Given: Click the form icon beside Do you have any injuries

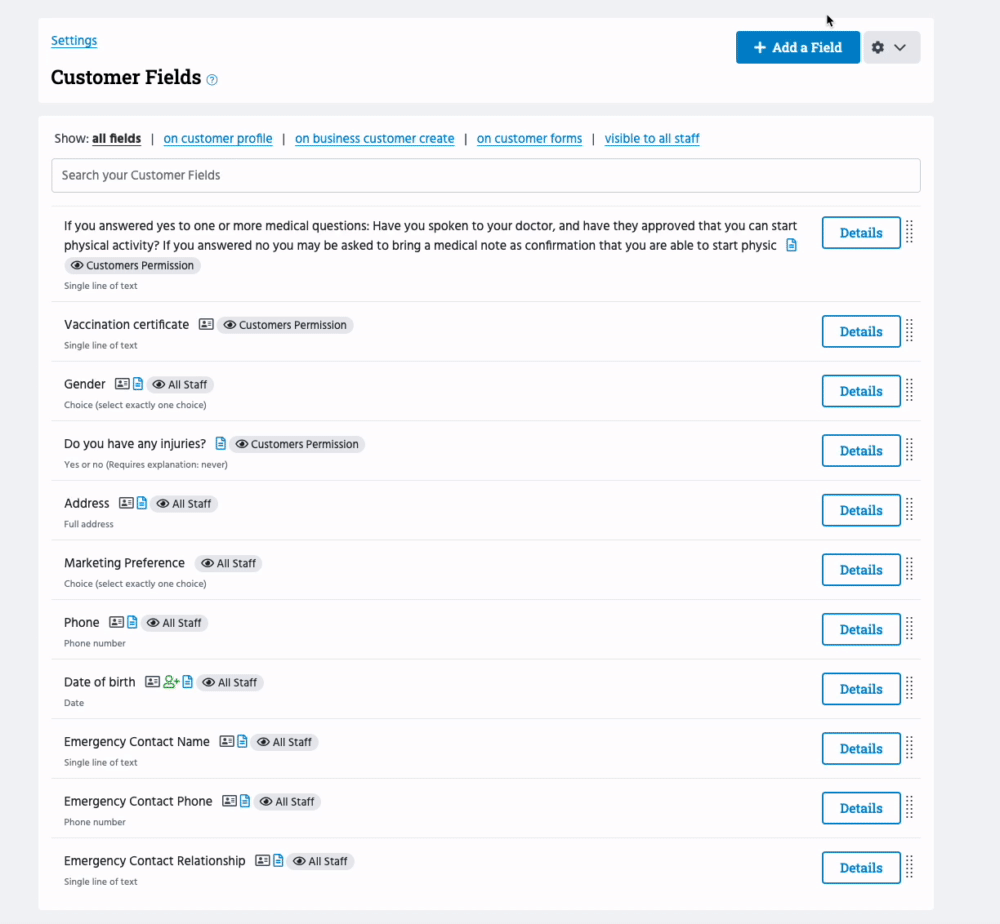Looking at the screenshot, I should pos(221,444).
